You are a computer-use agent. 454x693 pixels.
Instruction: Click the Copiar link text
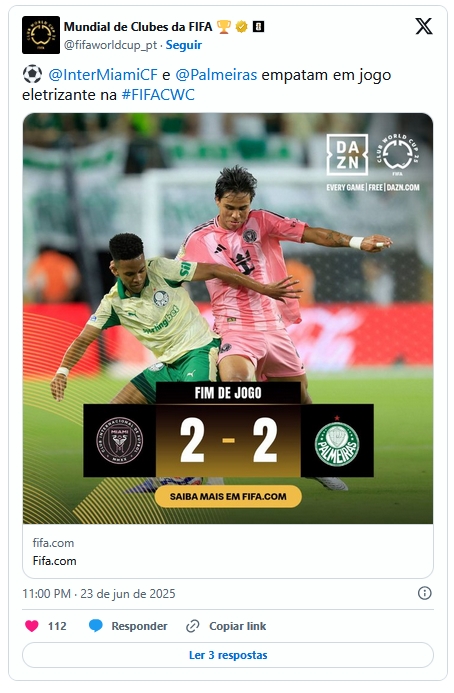pyautogui.click(x=237, y=626)
